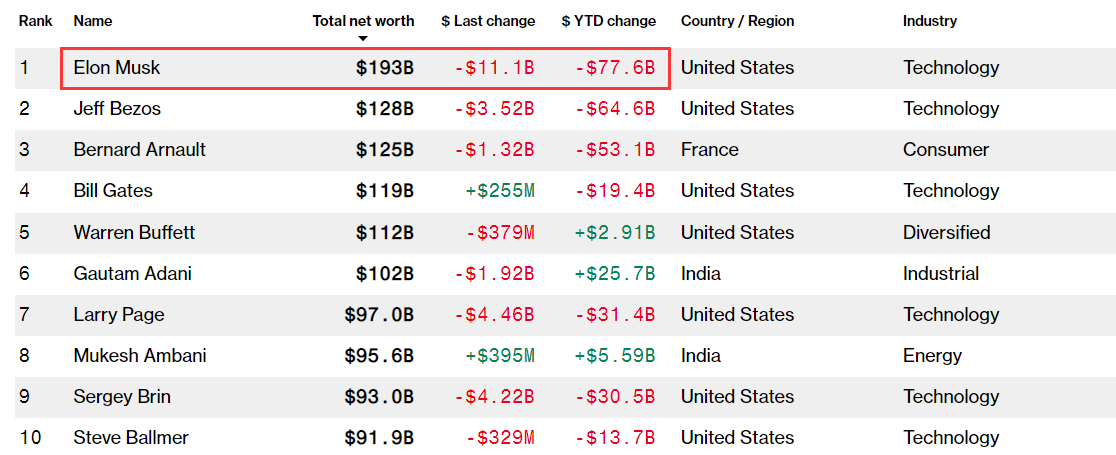Click Sergey Brin's name
This screenshot has height=455, width=1116.
click(122, 397)
